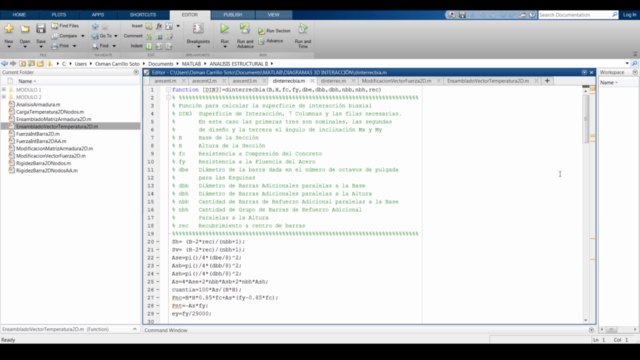Screen dimensions: 640x360
Task: Click the search magnifier in documentation box
Action: (x=615, y=15)
